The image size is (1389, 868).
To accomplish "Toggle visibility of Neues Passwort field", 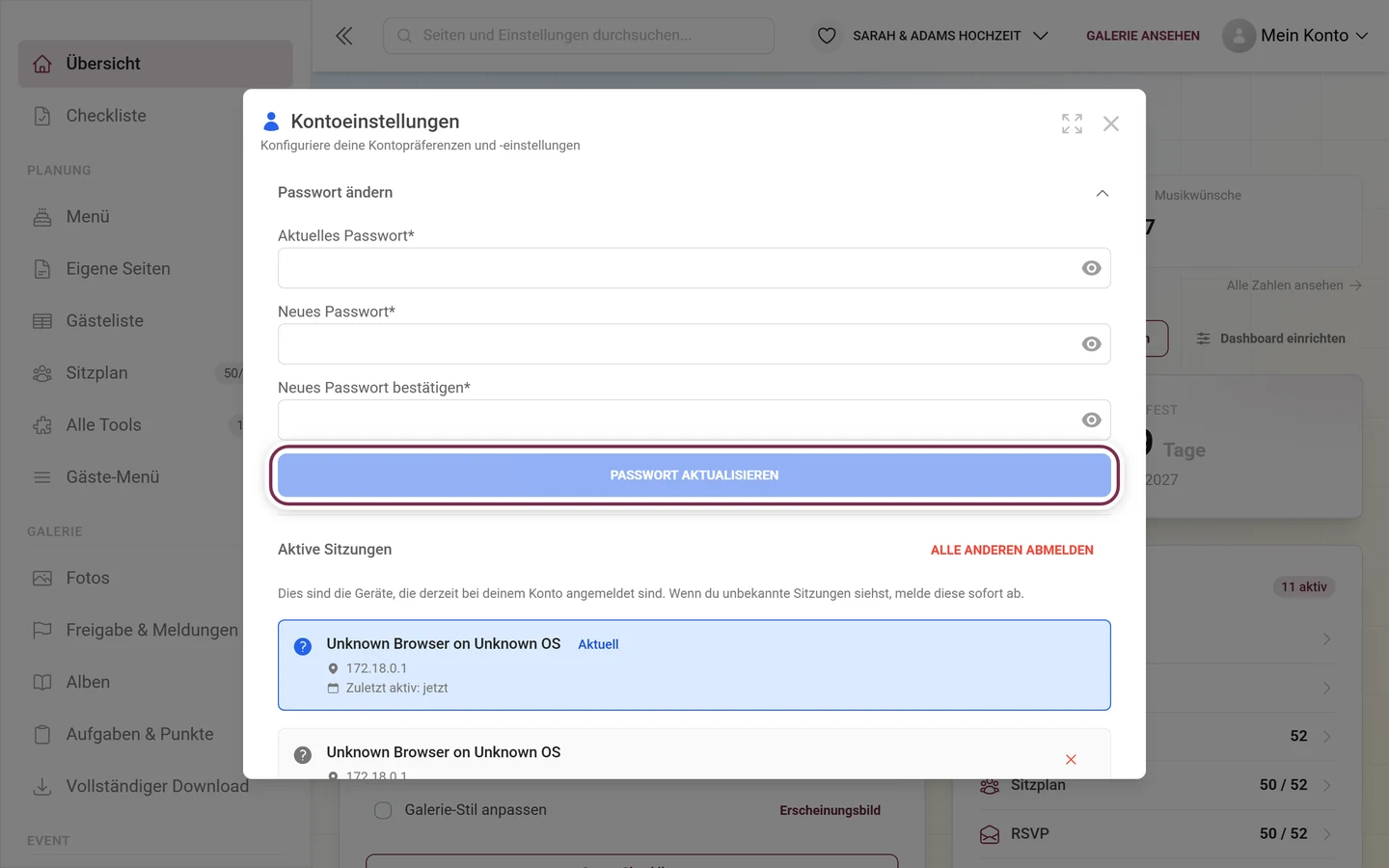I will pos(1091,344).
